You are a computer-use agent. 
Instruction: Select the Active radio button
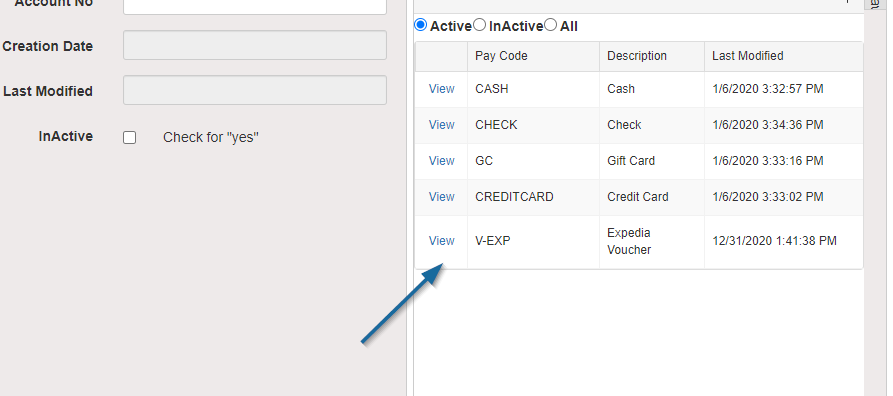[x=420, y=25]
